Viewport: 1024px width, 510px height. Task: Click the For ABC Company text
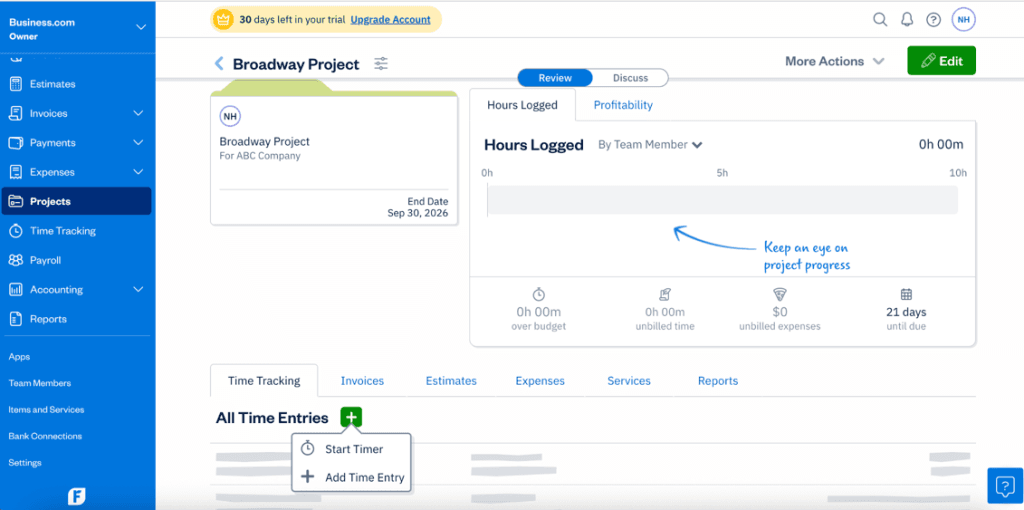click(260, 156)
